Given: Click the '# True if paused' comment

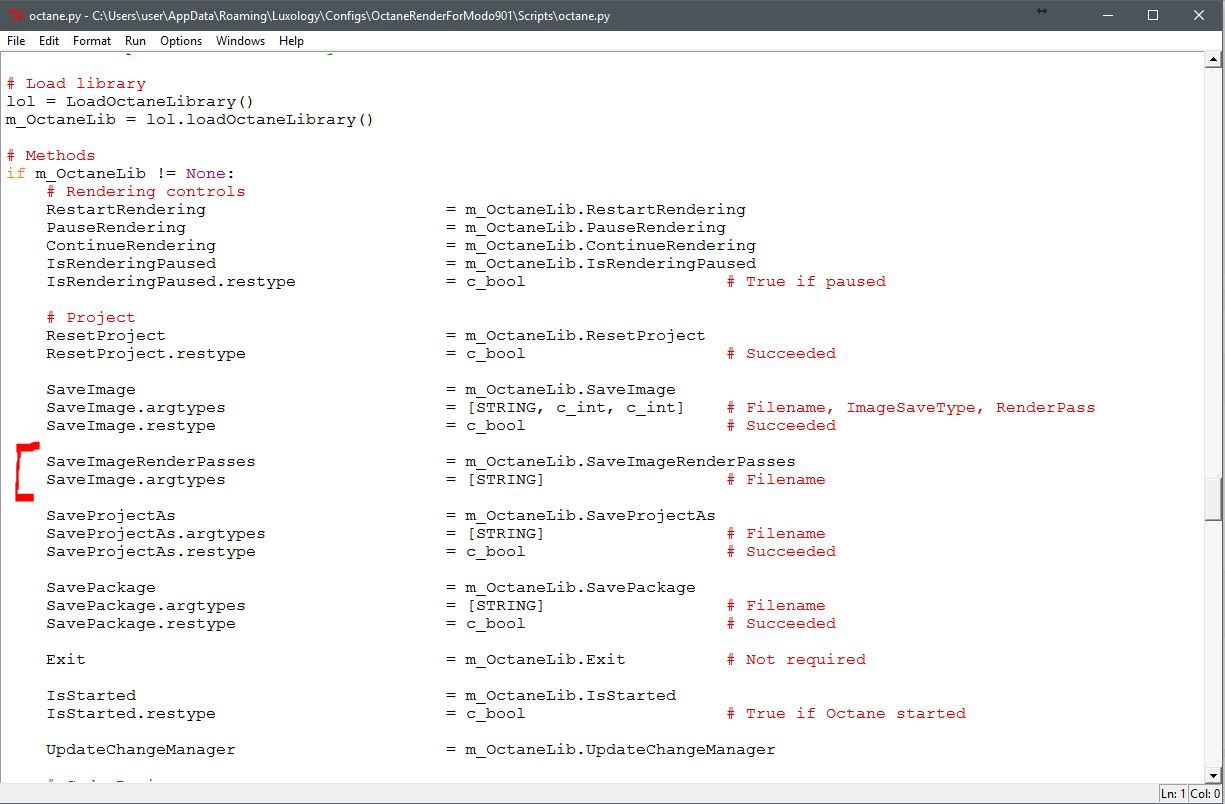Looking at the screenshot, I should click(806, 282).
